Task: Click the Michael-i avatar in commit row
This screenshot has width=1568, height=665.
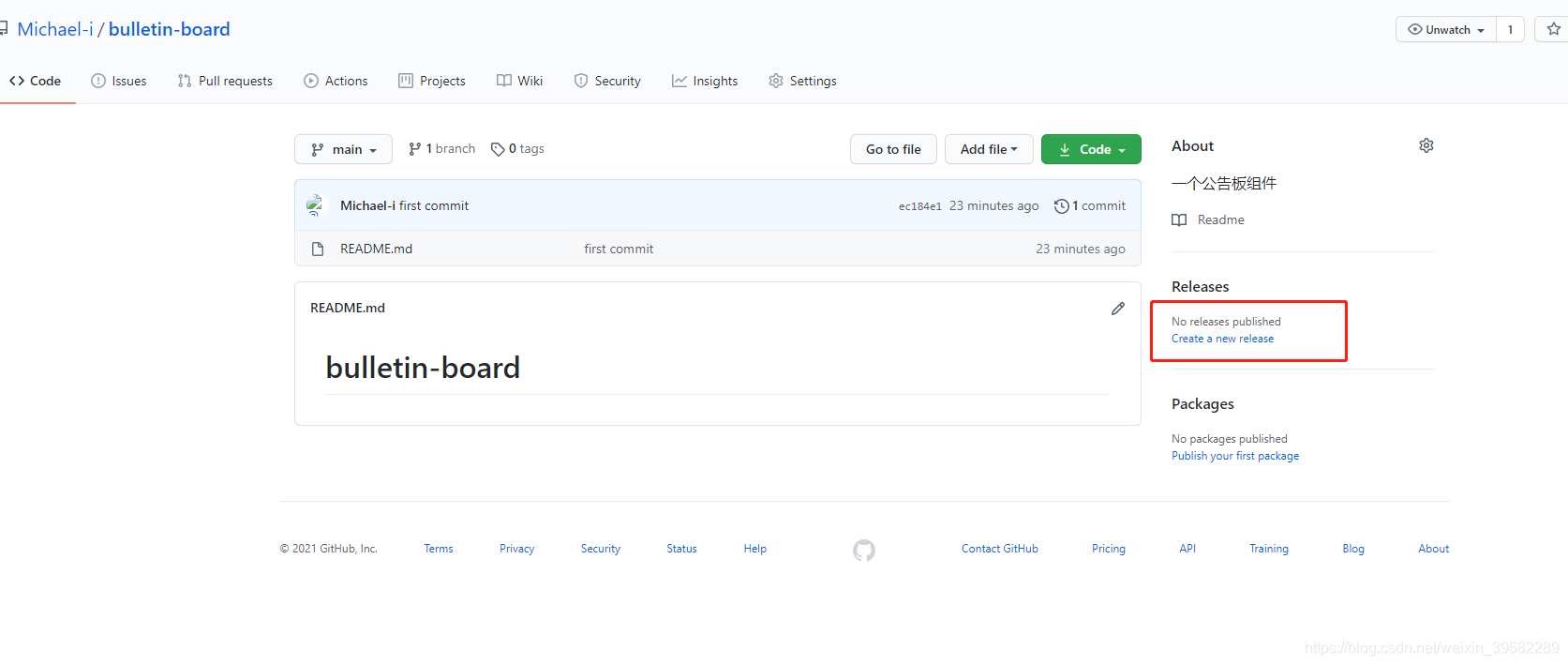Action: [315, 205]
